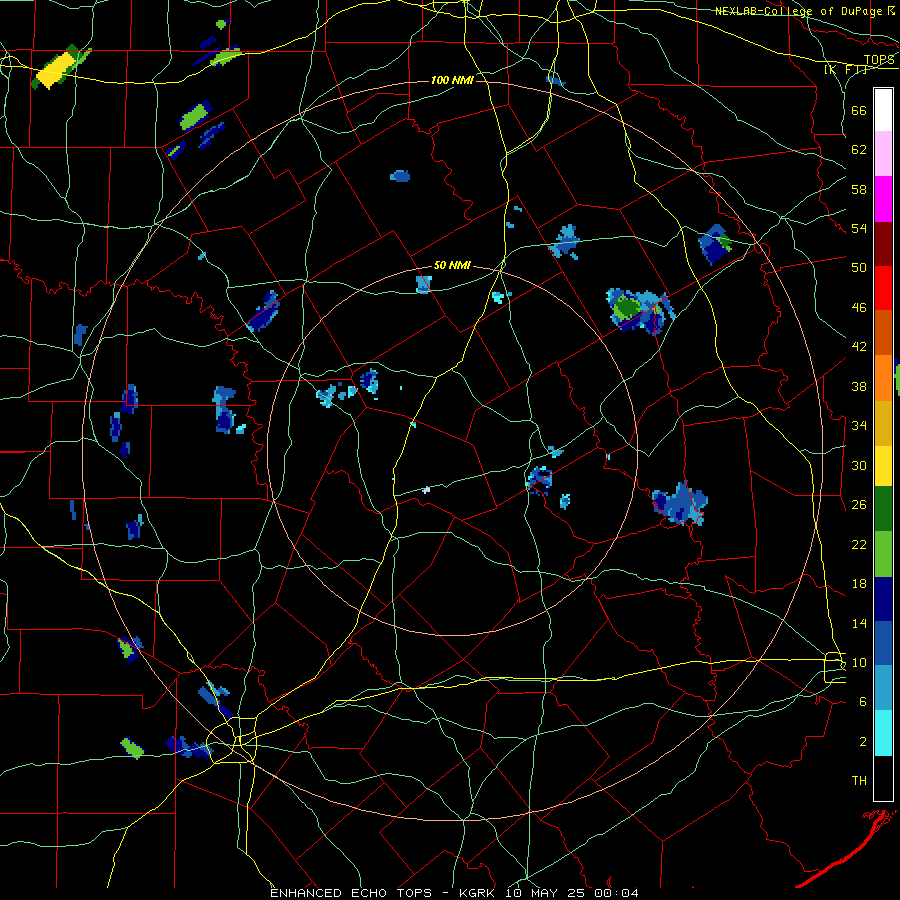
Task: Click the light blue legend swatch near 6
Action: (x=883, y=688)
